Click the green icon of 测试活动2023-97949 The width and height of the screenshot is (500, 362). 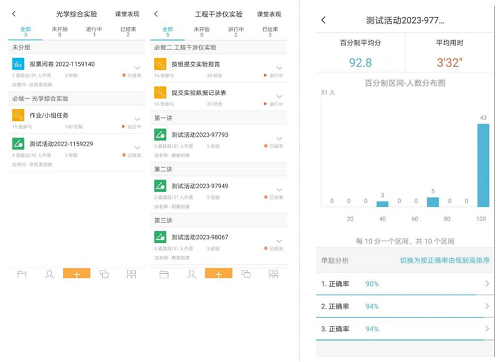(x=160, y=186)
